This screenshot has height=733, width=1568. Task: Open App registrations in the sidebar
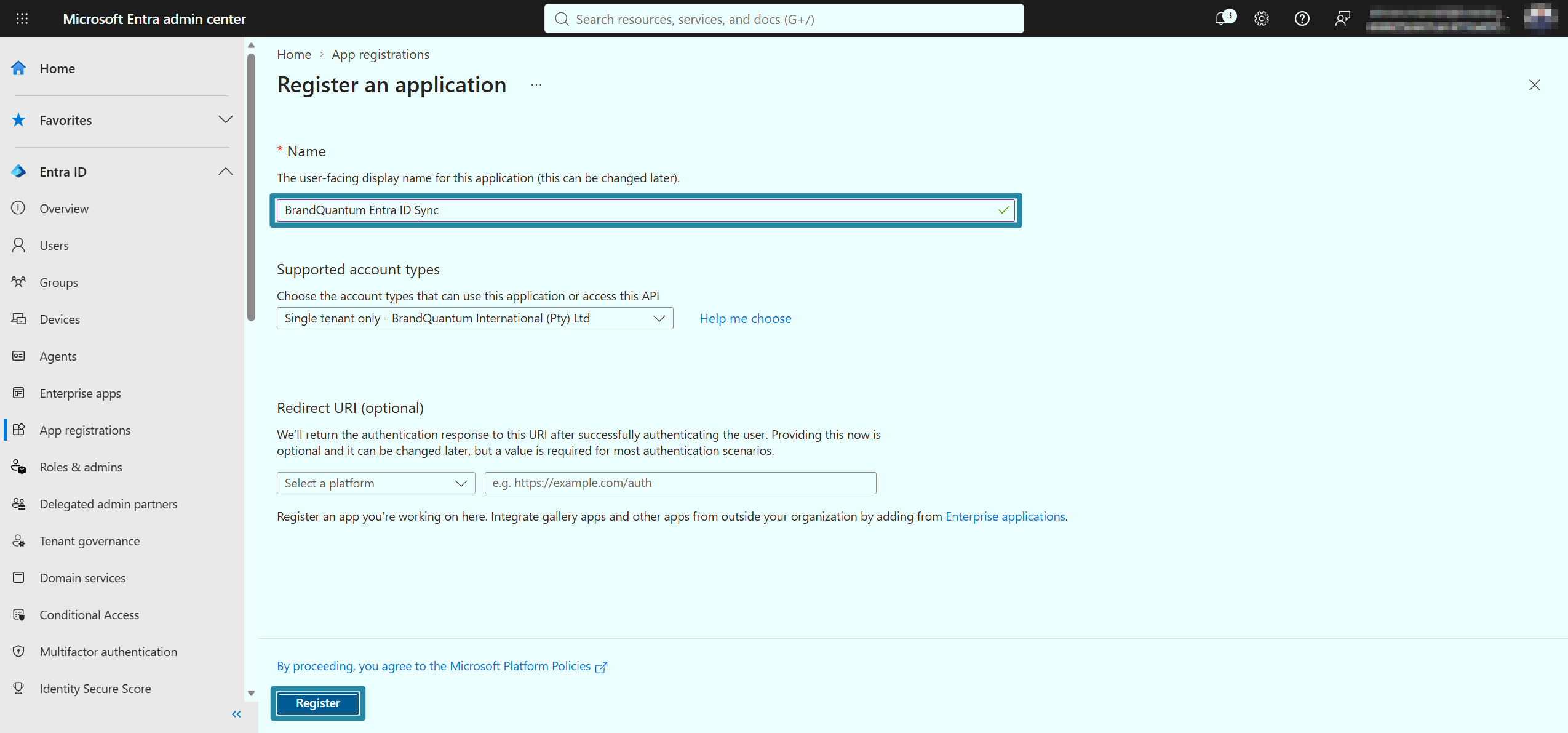click(x=85, y=430)
